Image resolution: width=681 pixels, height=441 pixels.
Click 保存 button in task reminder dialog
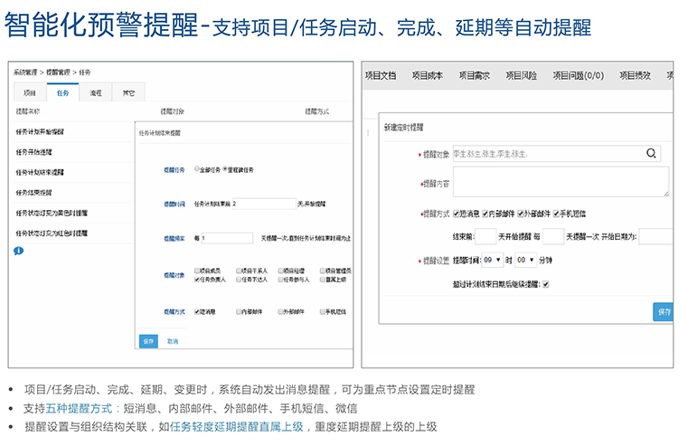point(149,341)
